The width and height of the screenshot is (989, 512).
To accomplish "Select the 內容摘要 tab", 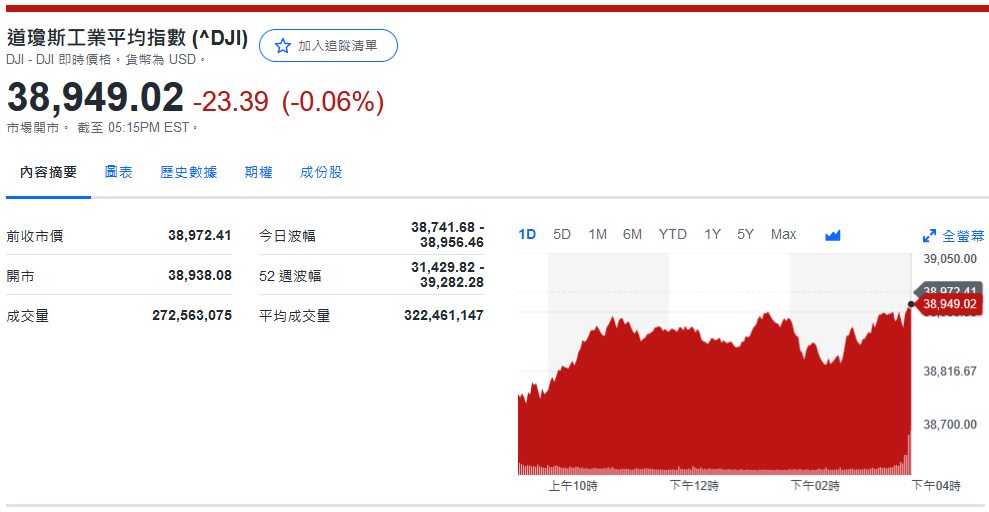I will pyautogui.click(x=48, y=172).
